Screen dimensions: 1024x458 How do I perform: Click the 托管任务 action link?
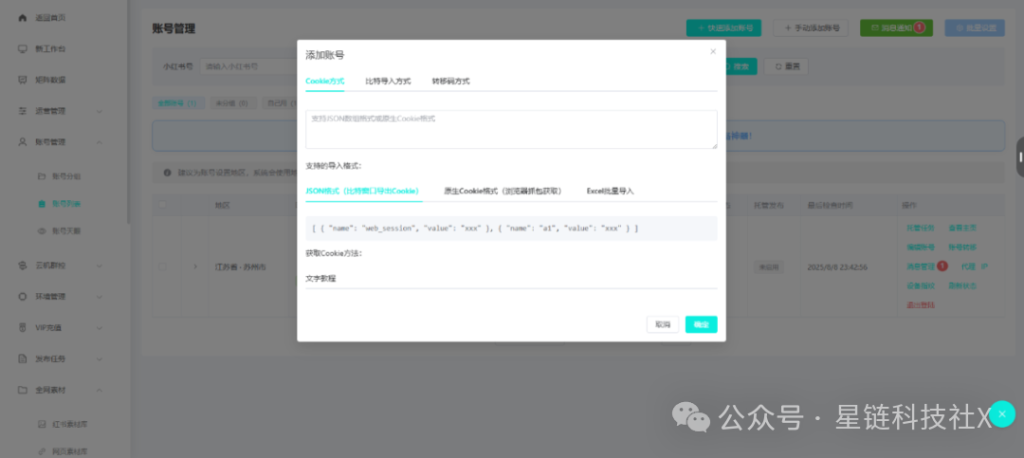click(920, 228)
